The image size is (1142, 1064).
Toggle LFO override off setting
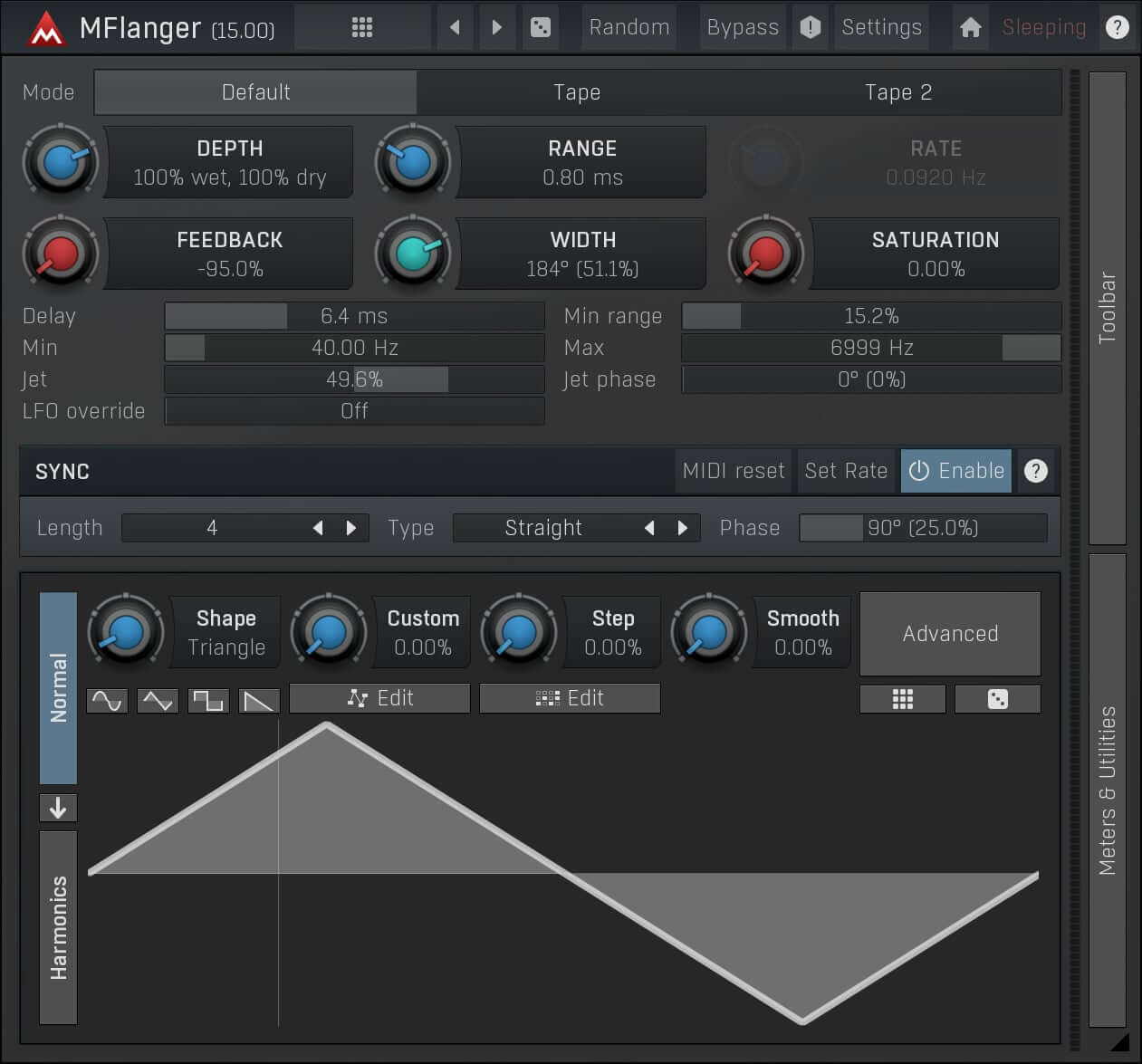pyautogui.click(x=354, y=411)
